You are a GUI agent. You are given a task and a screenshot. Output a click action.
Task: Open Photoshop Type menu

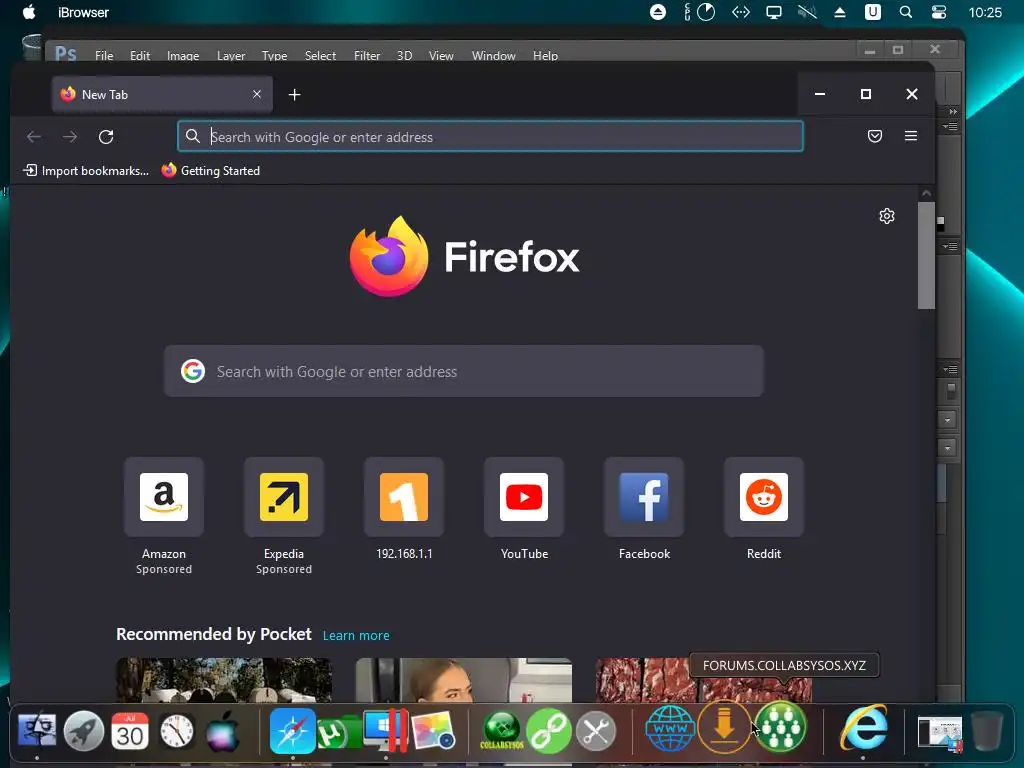click(x=274, y=56)
